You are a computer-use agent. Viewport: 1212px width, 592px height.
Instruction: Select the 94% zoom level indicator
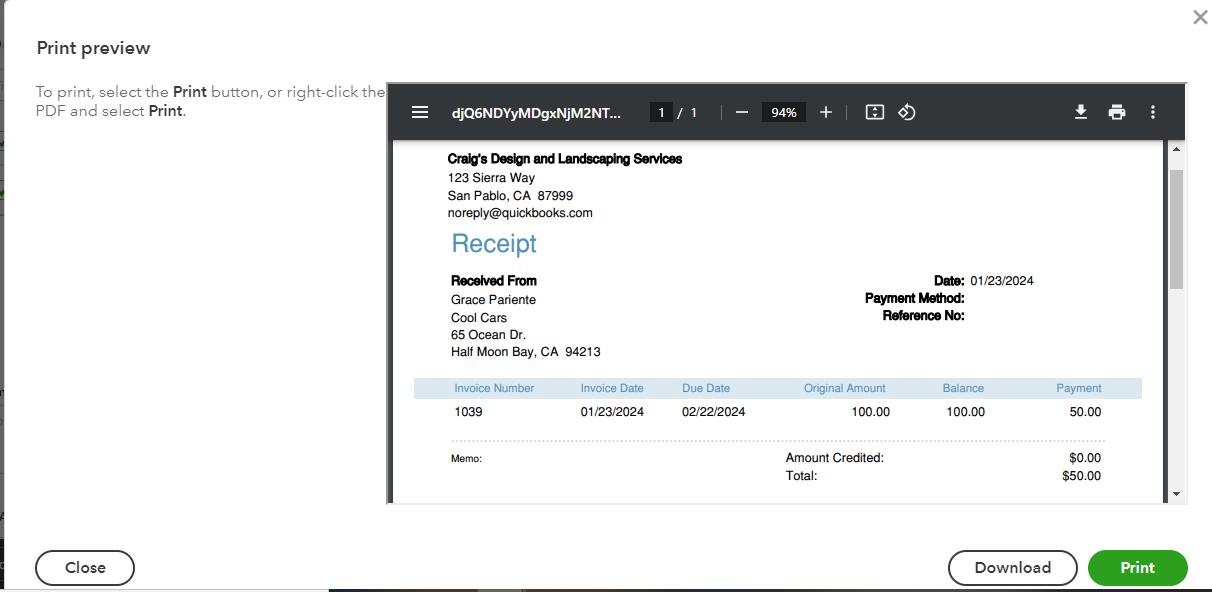point(783,112)
